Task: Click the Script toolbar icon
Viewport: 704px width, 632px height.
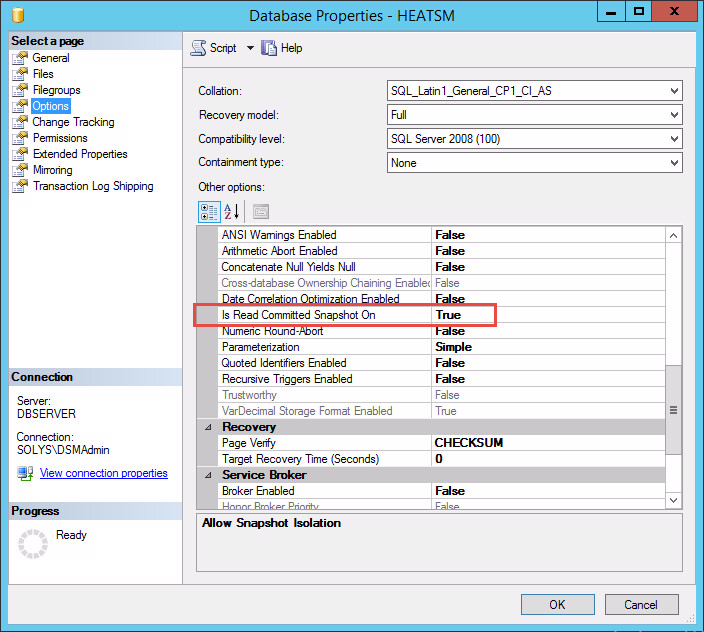Action: (x=198, y=48)
